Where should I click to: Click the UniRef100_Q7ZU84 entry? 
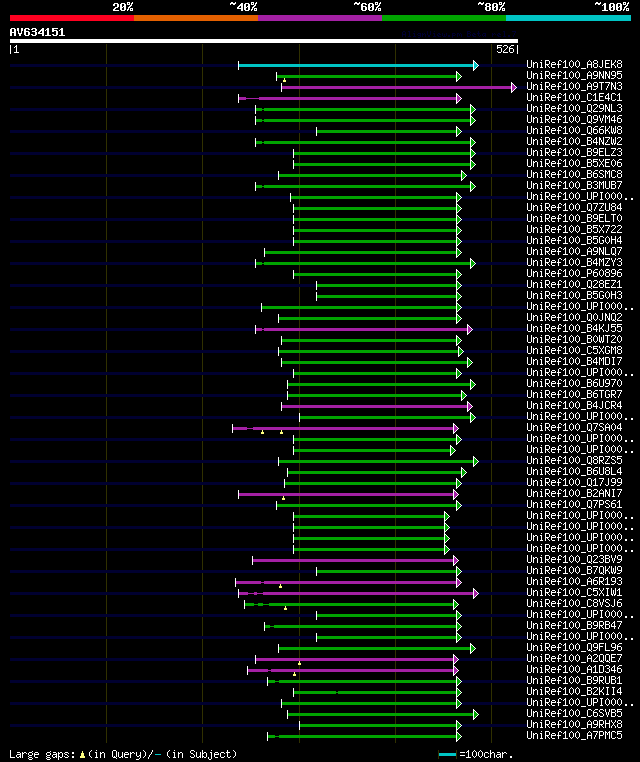[574, 208]
